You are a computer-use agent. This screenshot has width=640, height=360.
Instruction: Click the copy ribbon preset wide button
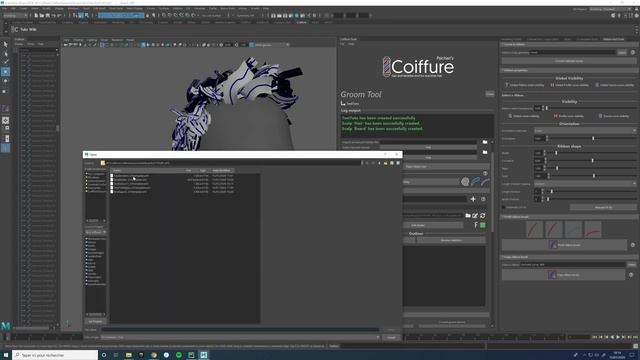click(563, 275)
